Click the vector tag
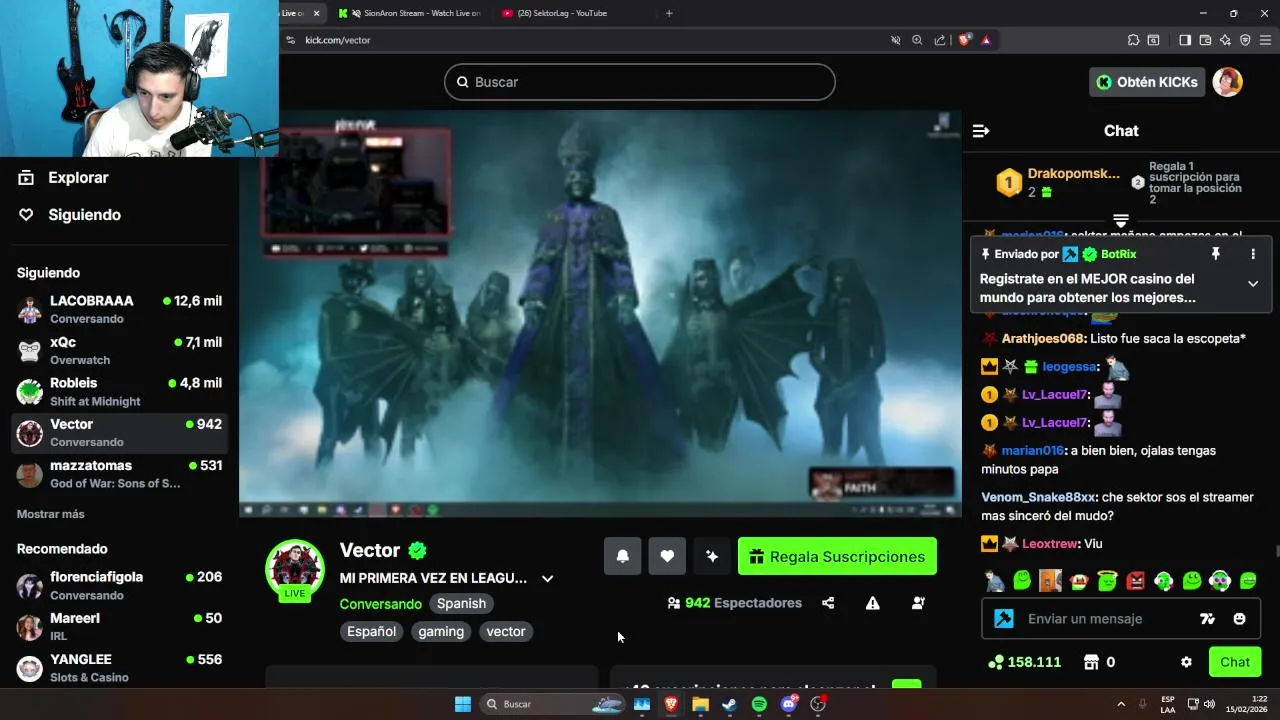The height and width of the screenshot is (720, 1280). pyautogui.click(x=506, y=631)
